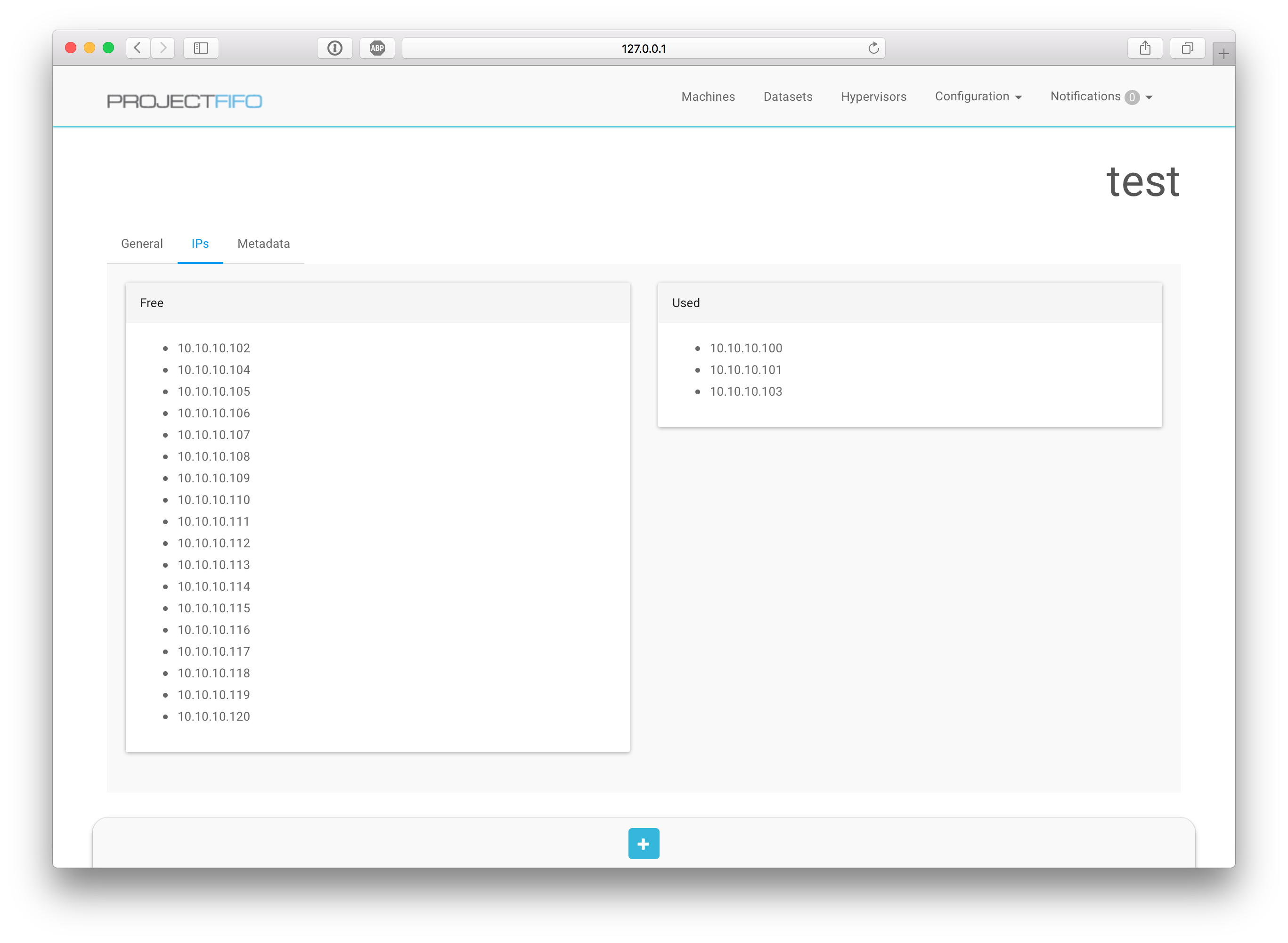This screenshot has height=943, width=1288.
Task: Switch to the General tab
Action: (x=142, y=244)
